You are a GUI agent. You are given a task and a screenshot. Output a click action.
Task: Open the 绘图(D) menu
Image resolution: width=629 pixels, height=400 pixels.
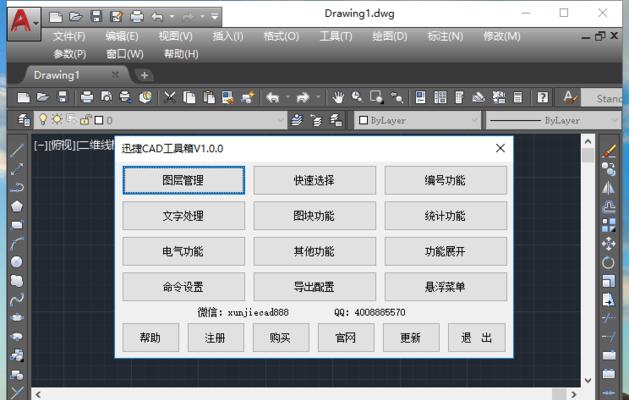tap(390, 37)
